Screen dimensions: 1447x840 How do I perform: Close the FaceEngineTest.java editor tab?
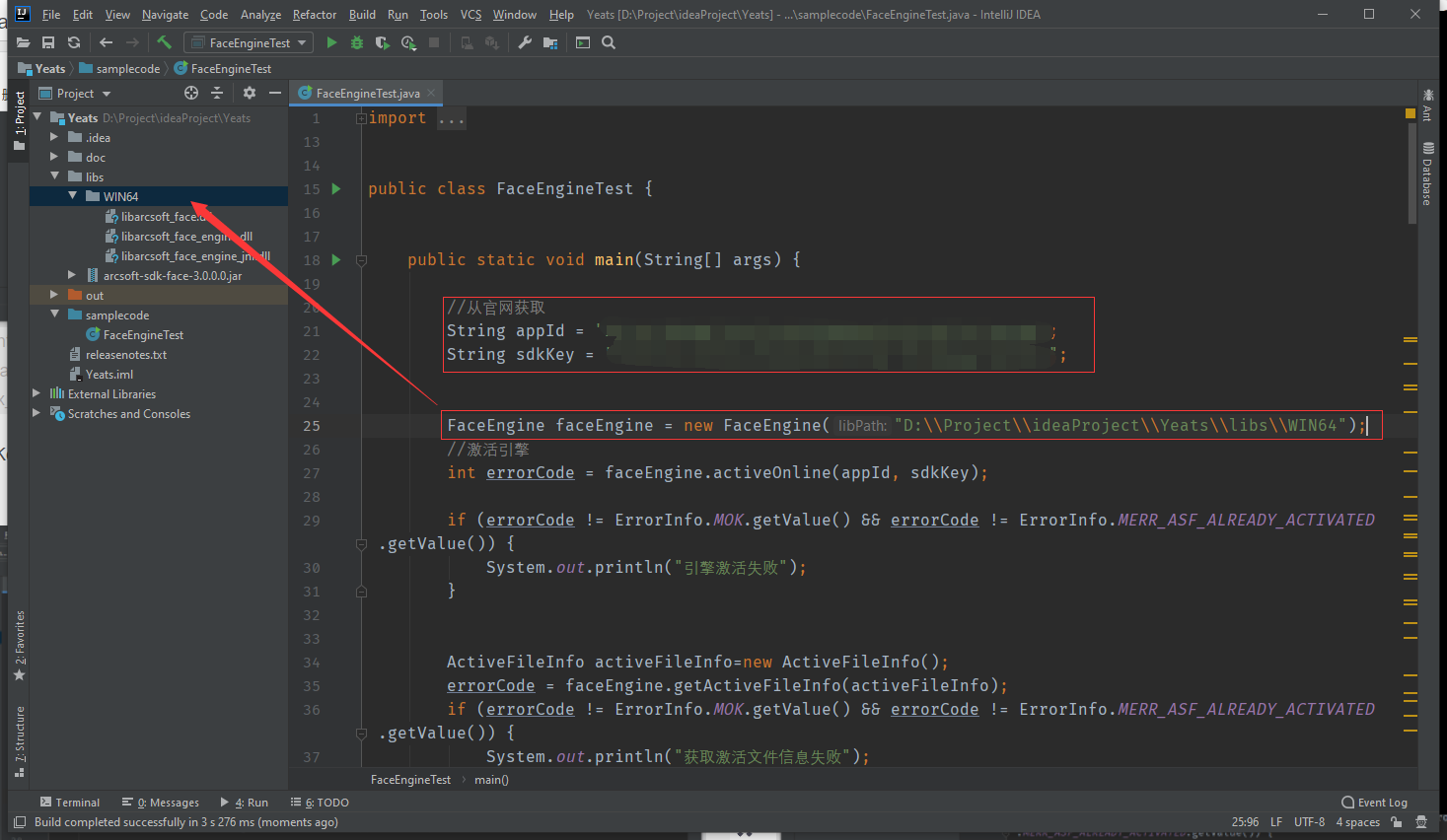[431, 93]
